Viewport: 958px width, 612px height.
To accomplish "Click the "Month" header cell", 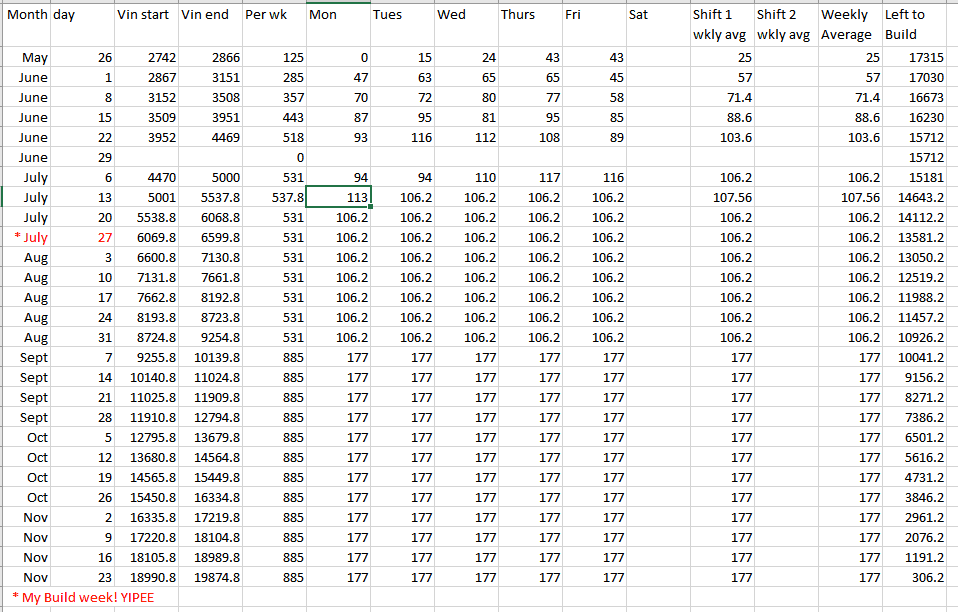I will (x=26, y=15).
